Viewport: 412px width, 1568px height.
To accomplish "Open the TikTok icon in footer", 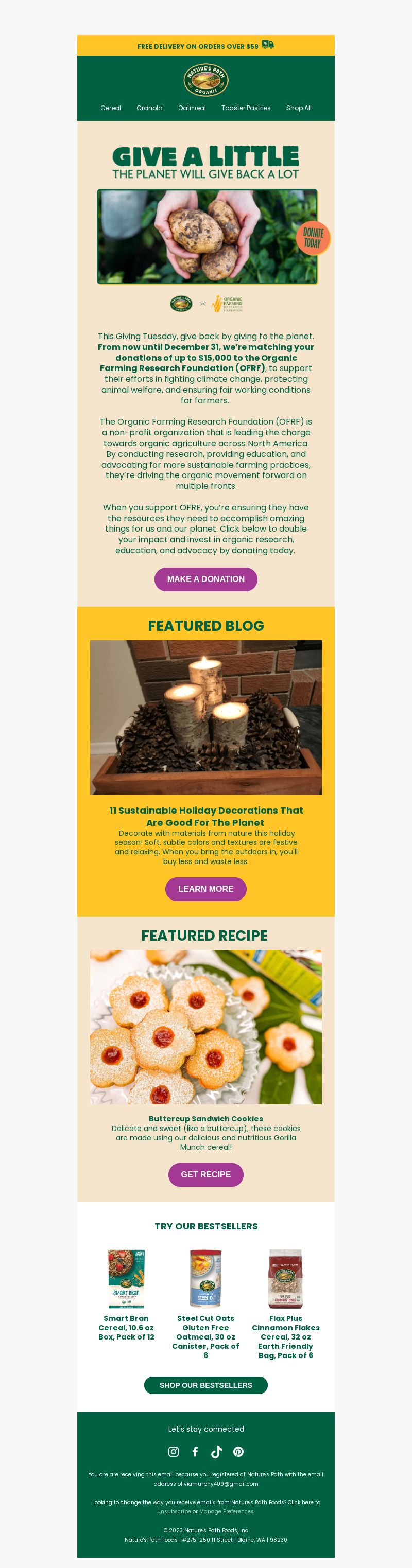I will pyautogui.click(x=216, y=1452).
